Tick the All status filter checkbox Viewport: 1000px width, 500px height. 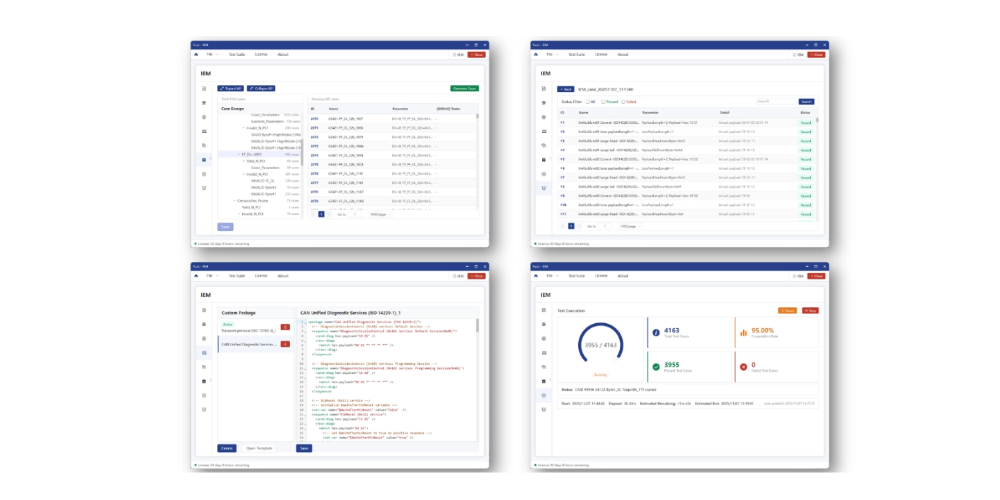[589, 101]
